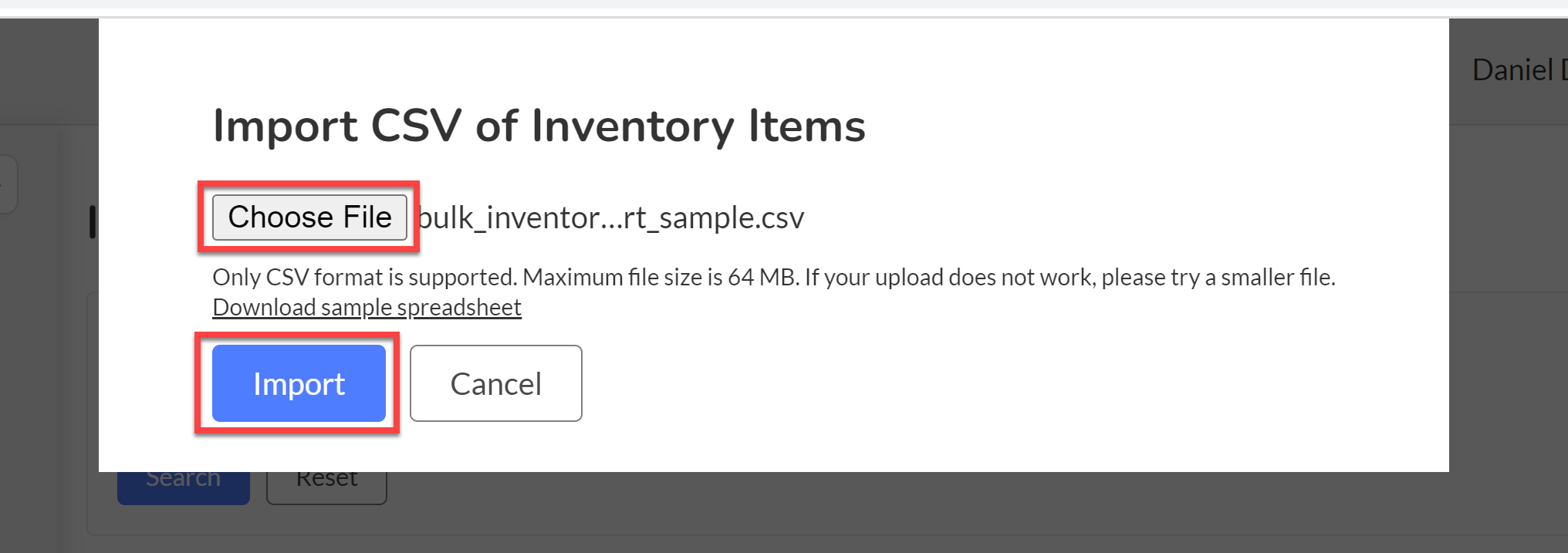Viewport: 1568px width, 553px height.
Task: Click the Only CSV format is supported help text
Action: pyautogui.click(x=364, y=277)
